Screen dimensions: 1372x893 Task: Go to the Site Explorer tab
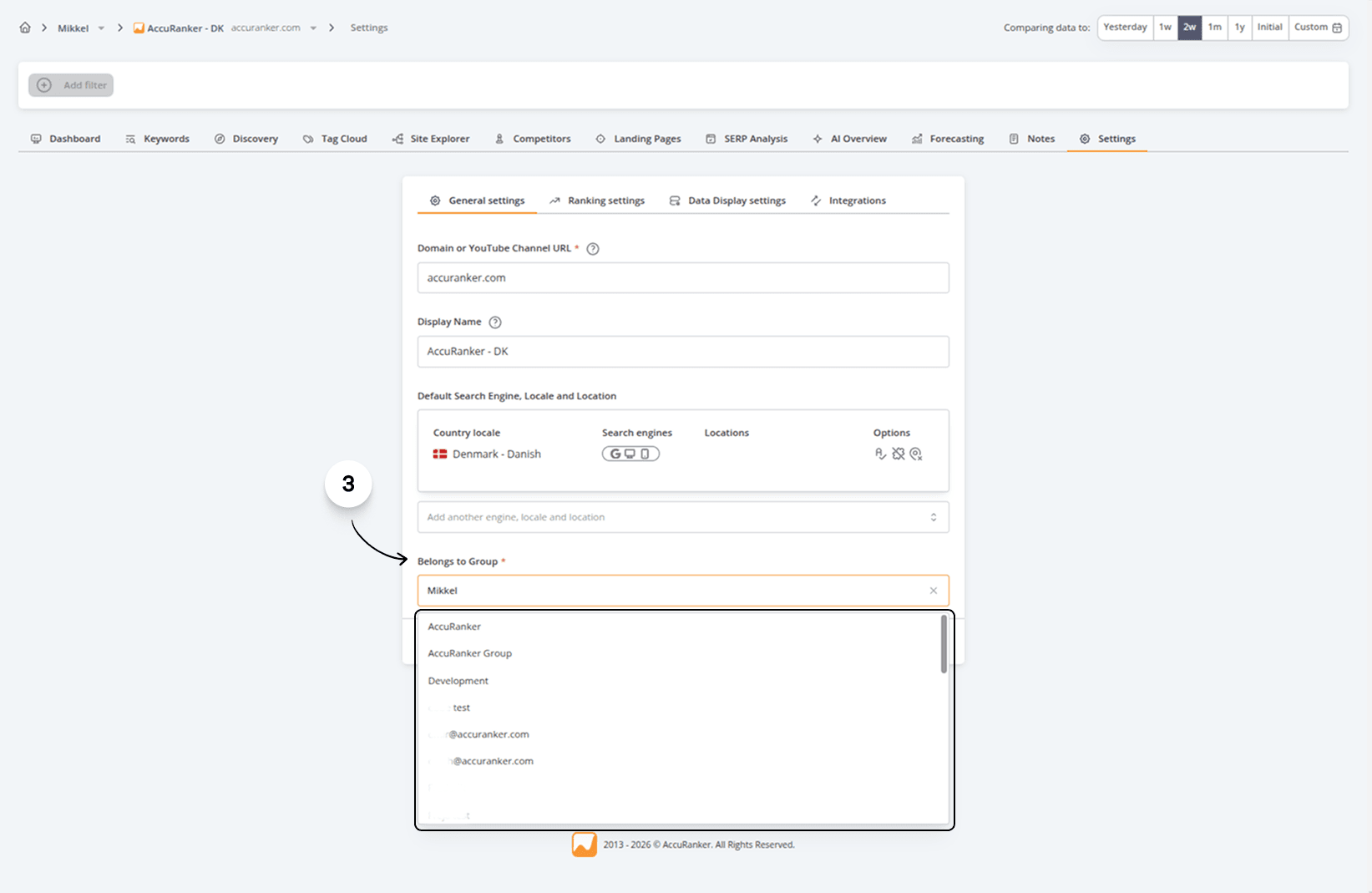pos(431,139)
